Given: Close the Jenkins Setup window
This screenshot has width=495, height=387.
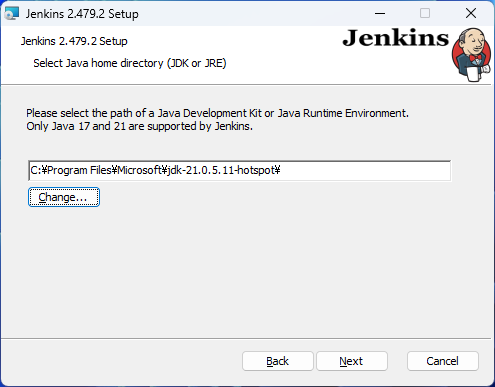Looking at the screenshot, I should tap(471, 14).
